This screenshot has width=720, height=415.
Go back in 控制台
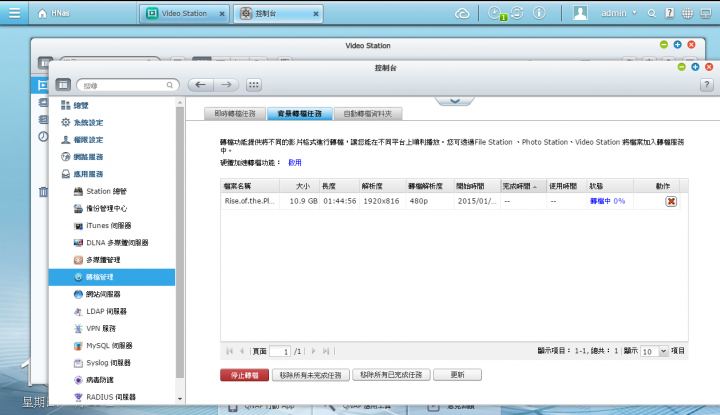[201, 85]
